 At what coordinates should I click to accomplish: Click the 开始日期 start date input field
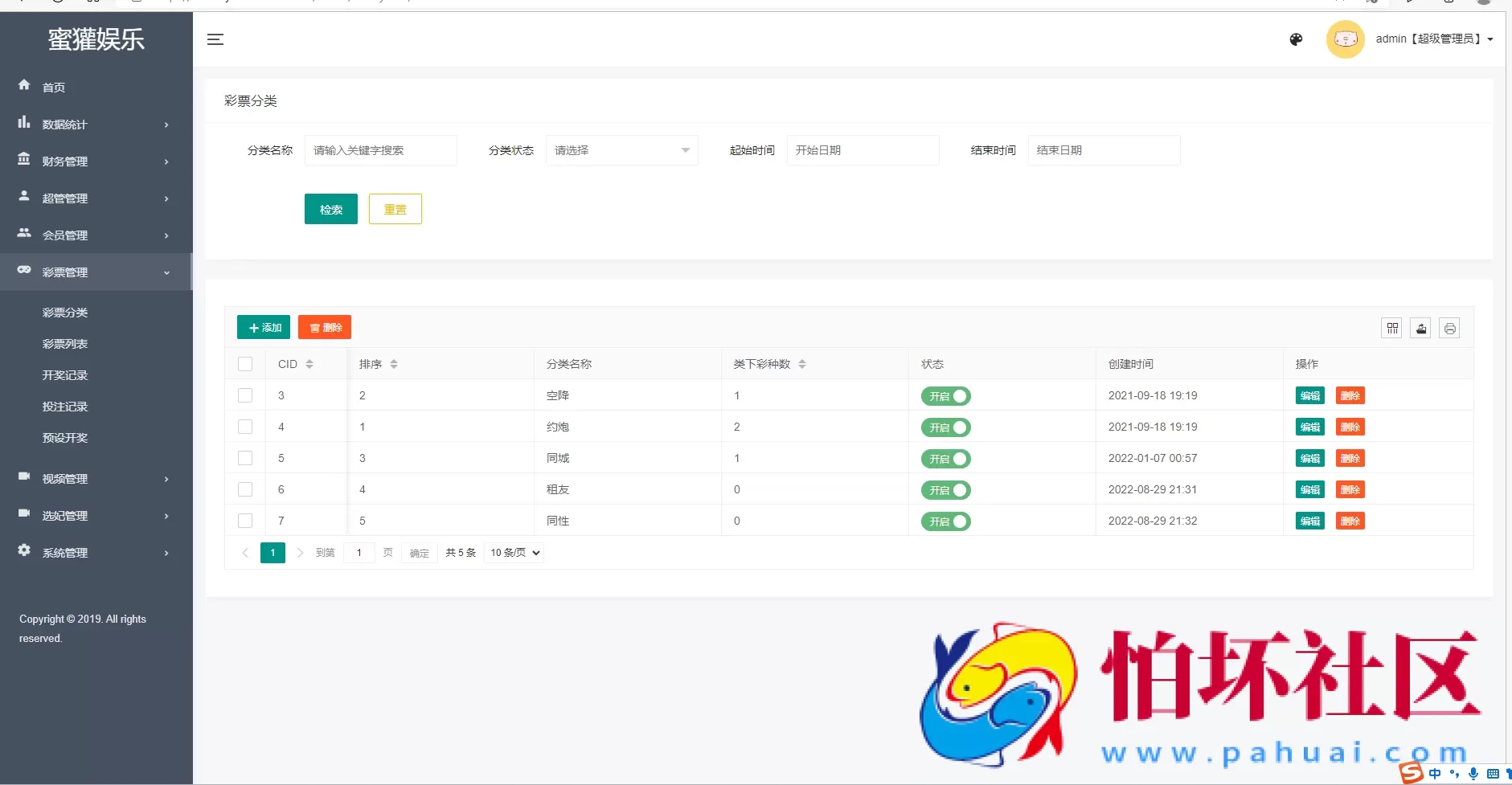[x=863, y=150]
